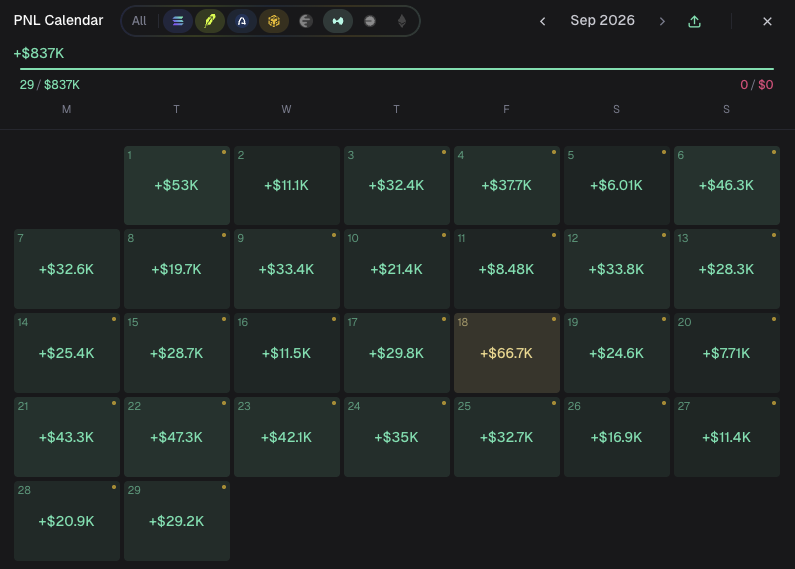
Task: Show All chains filter
Action: click(139, 21)
